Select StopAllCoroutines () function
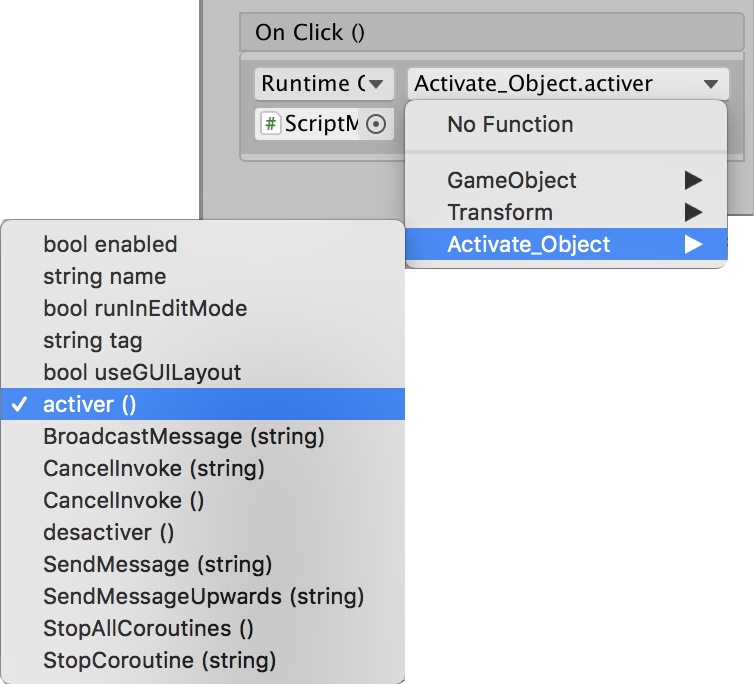This screenshot has width=754, height=684. (x=148, y=628)
